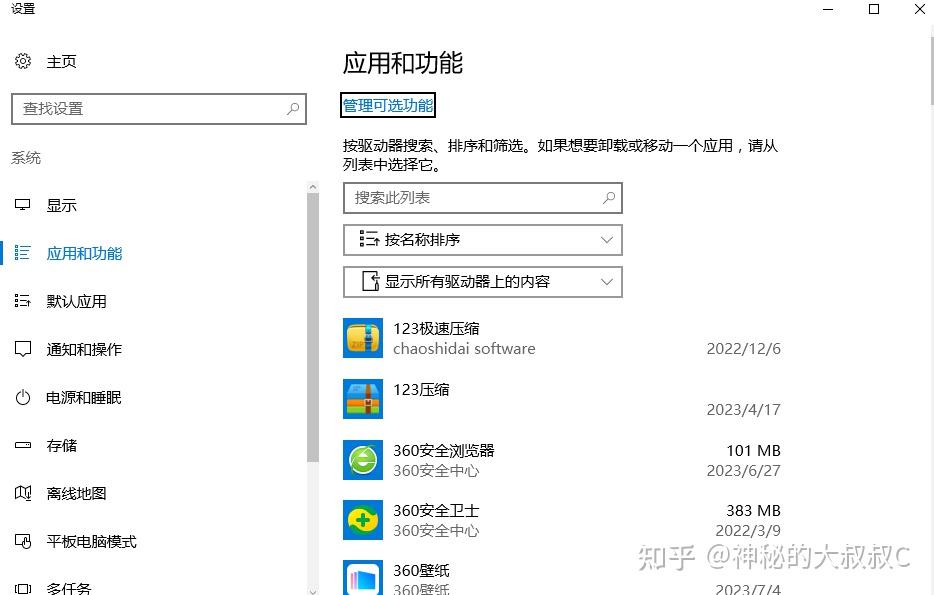Click sidebar scrollbar up arrow
934x595 pixels.
click(313, 187)
